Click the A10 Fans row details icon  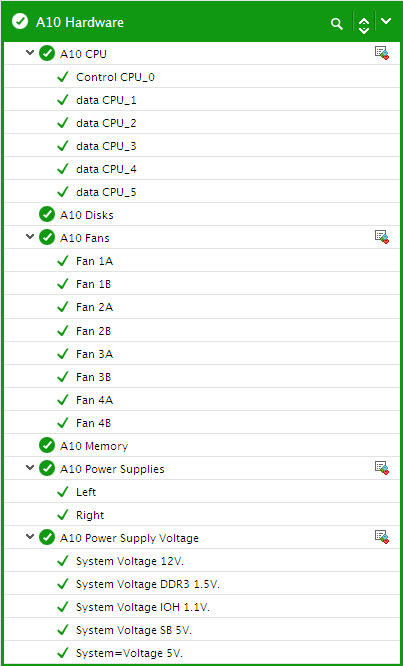pos(382,237)
